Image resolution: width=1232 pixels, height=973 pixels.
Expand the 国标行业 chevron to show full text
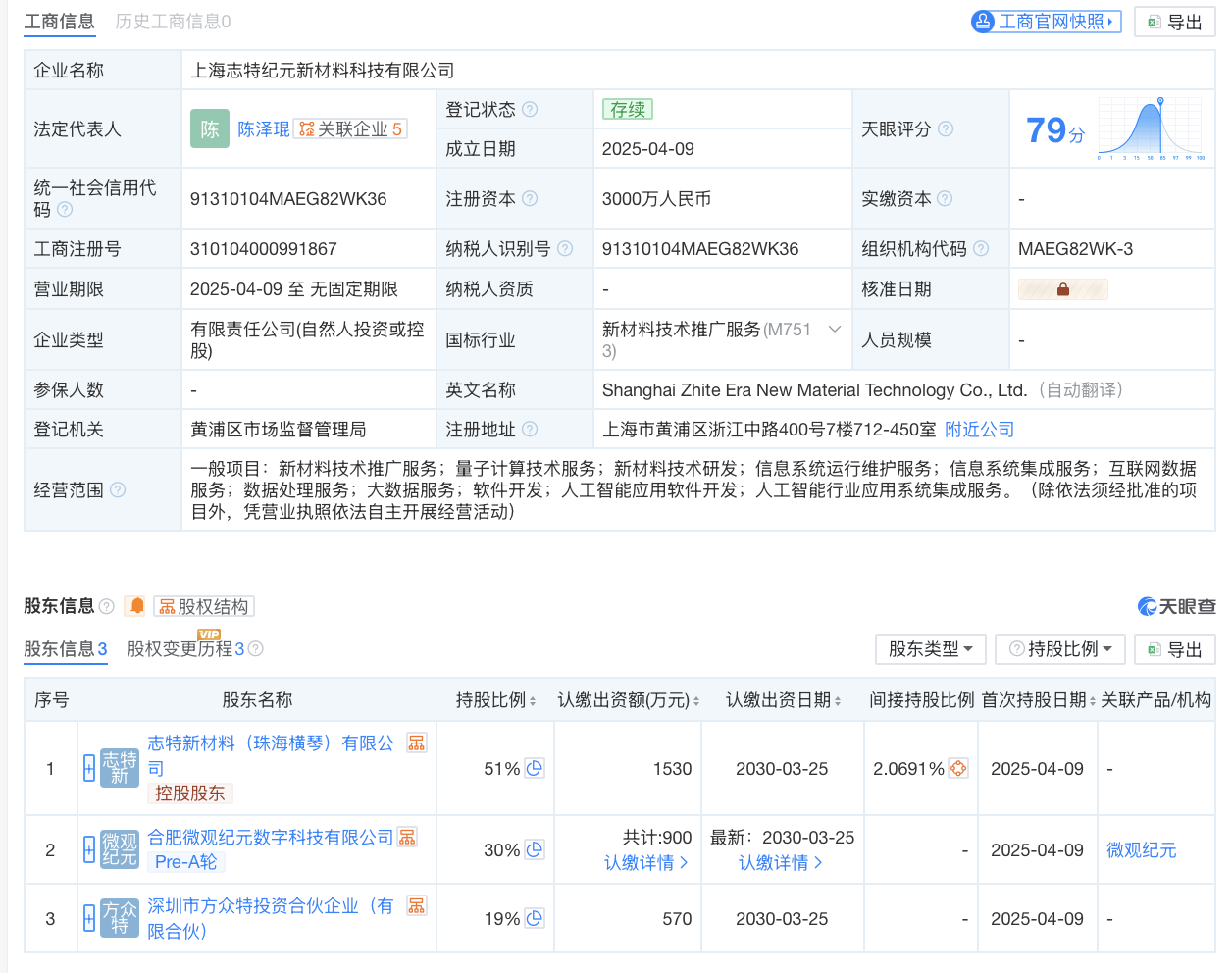point(835,330)
